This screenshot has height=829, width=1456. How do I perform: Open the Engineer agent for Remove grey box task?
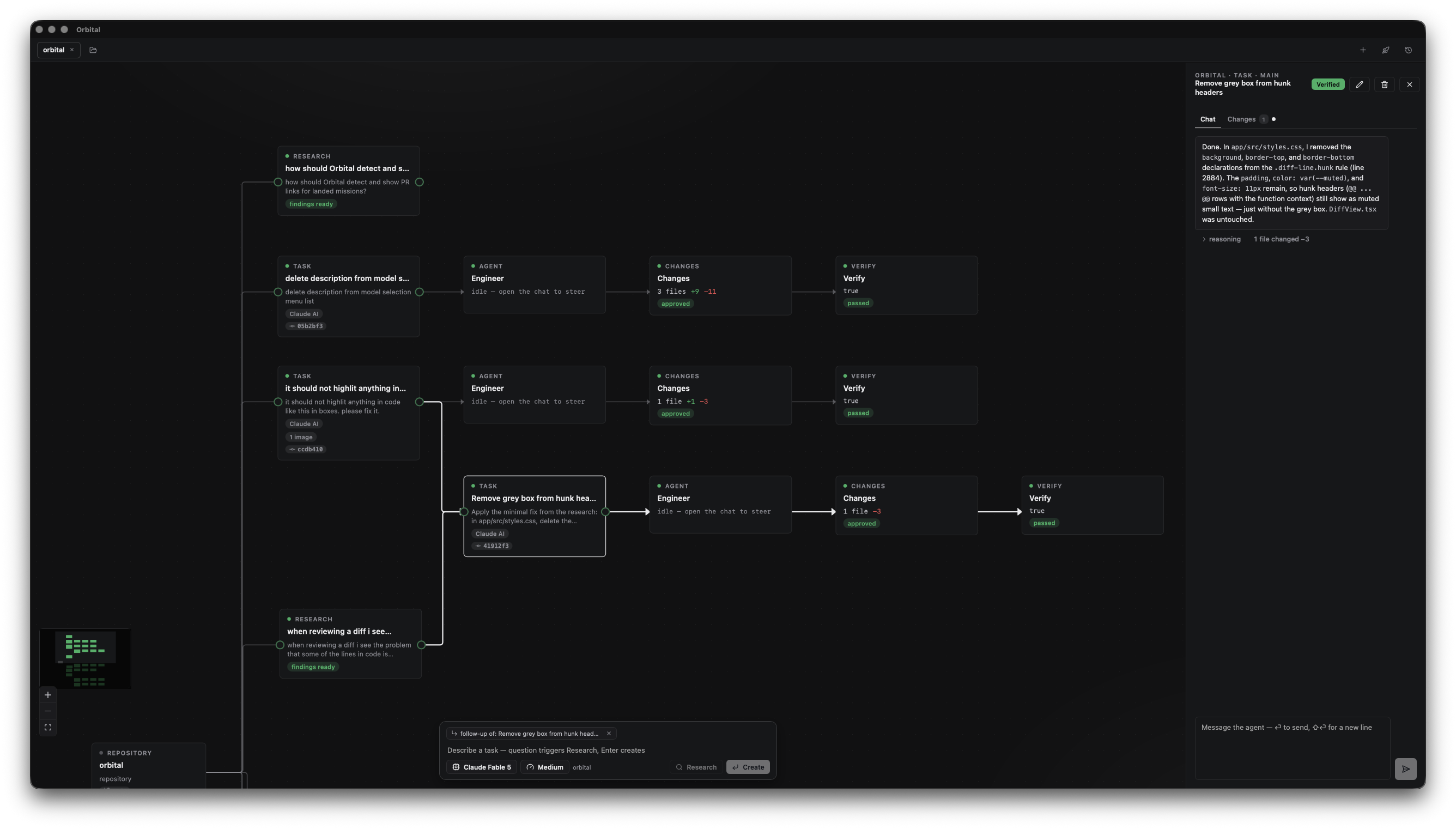tap(720, 505)
